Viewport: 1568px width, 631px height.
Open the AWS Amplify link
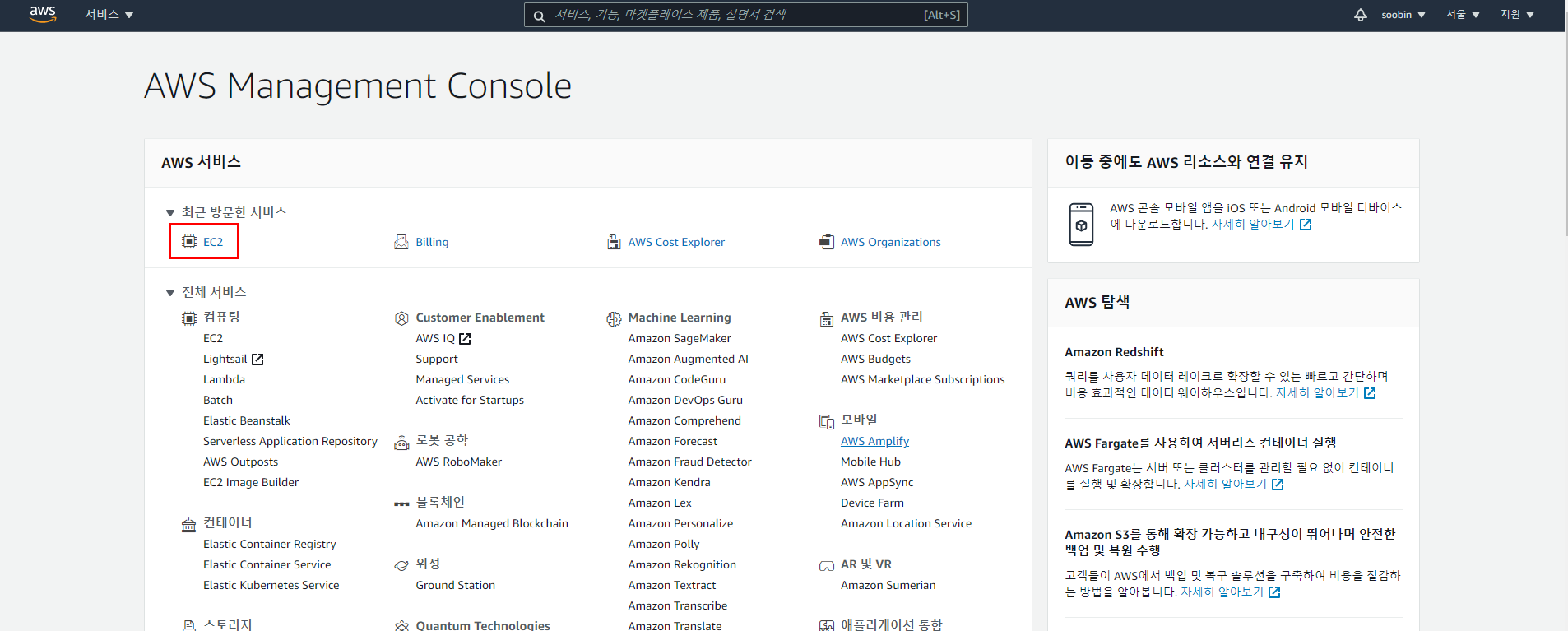pyautogui.click(x=874, y=441)
